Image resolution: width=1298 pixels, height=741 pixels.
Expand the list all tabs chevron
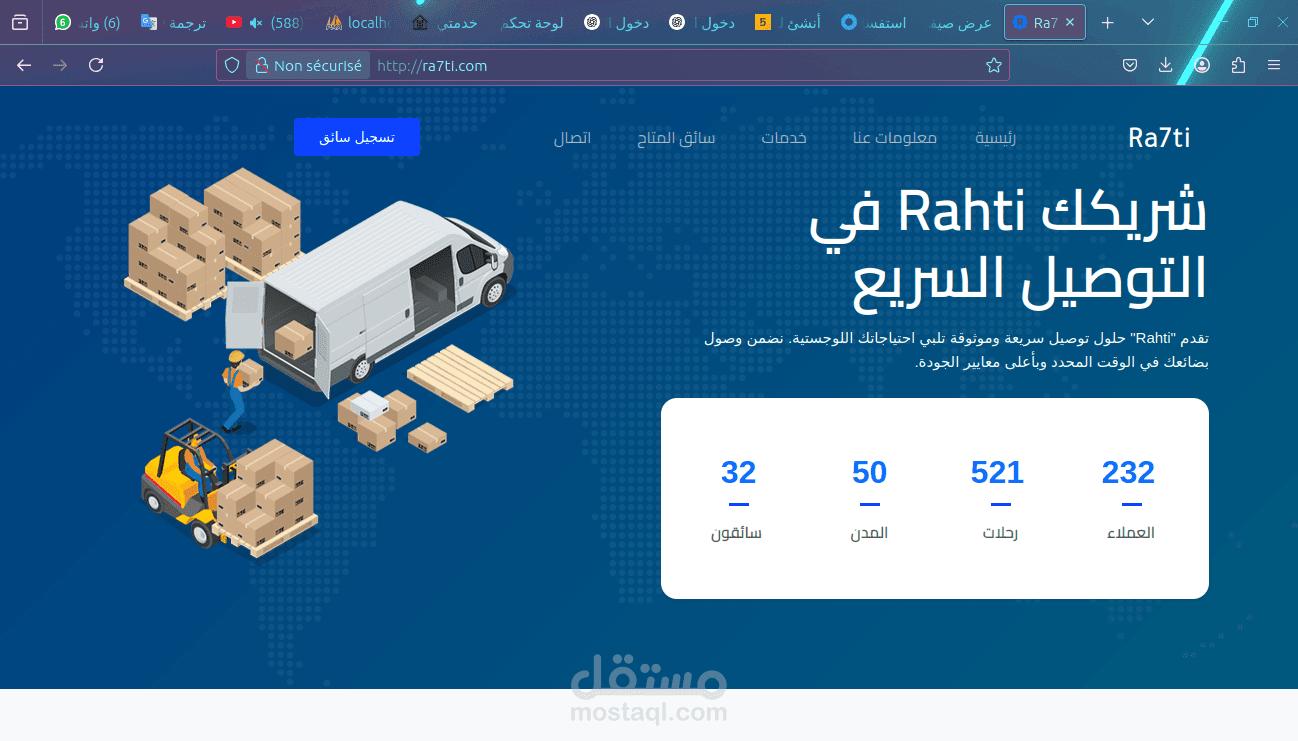(x=1148, y=22)
